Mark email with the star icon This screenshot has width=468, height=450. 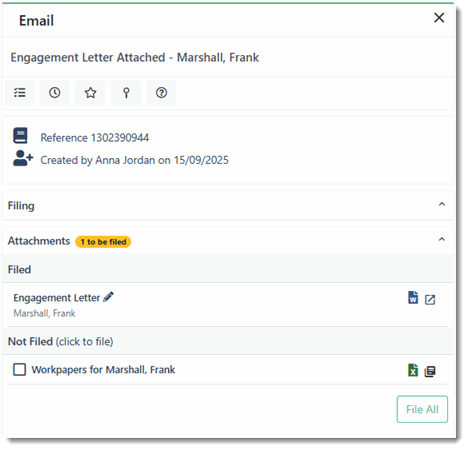click(x=90, y=93)
